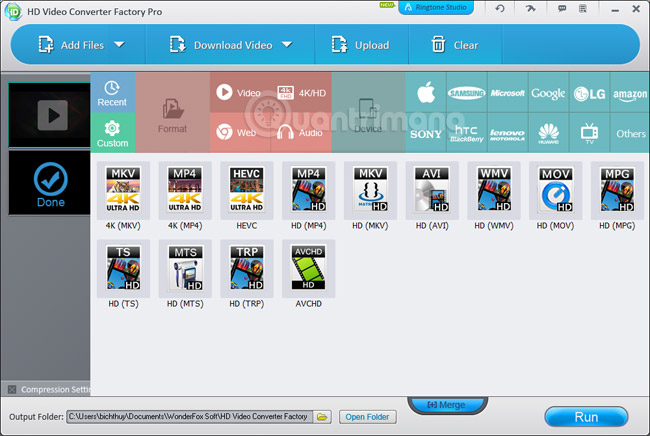The image size is (650, 436).
Task: Select the 4K (MKV) format icon
Action: pyautogui.click(x=123, y=190)
